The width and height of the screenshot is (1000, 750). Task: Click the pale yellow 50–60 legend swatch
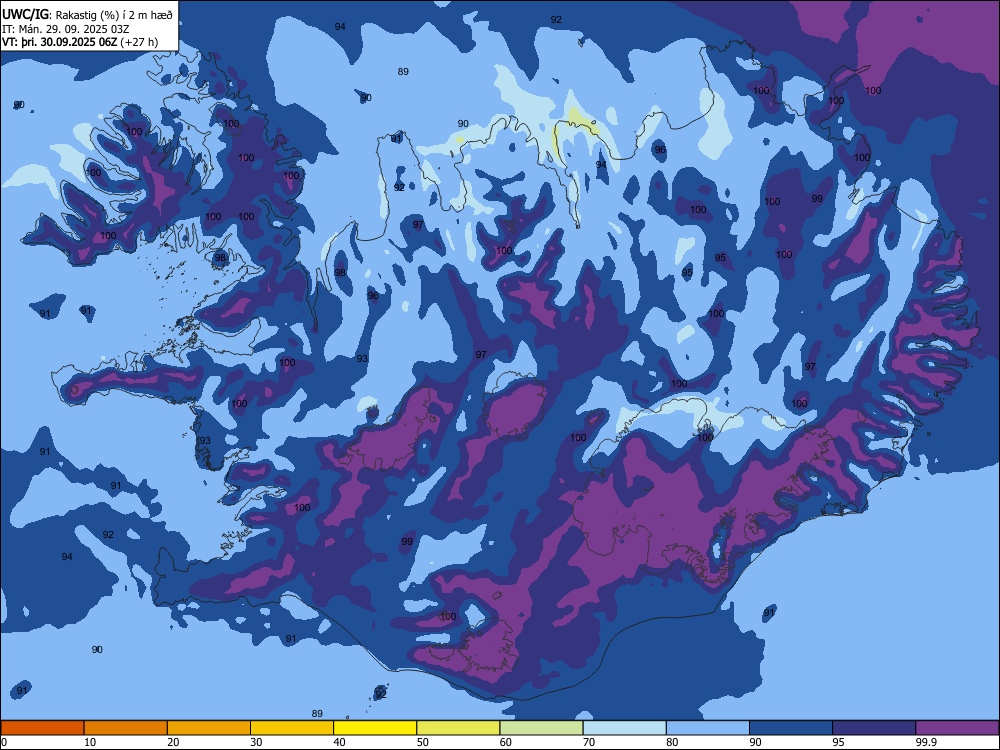[x=459, y=728]
